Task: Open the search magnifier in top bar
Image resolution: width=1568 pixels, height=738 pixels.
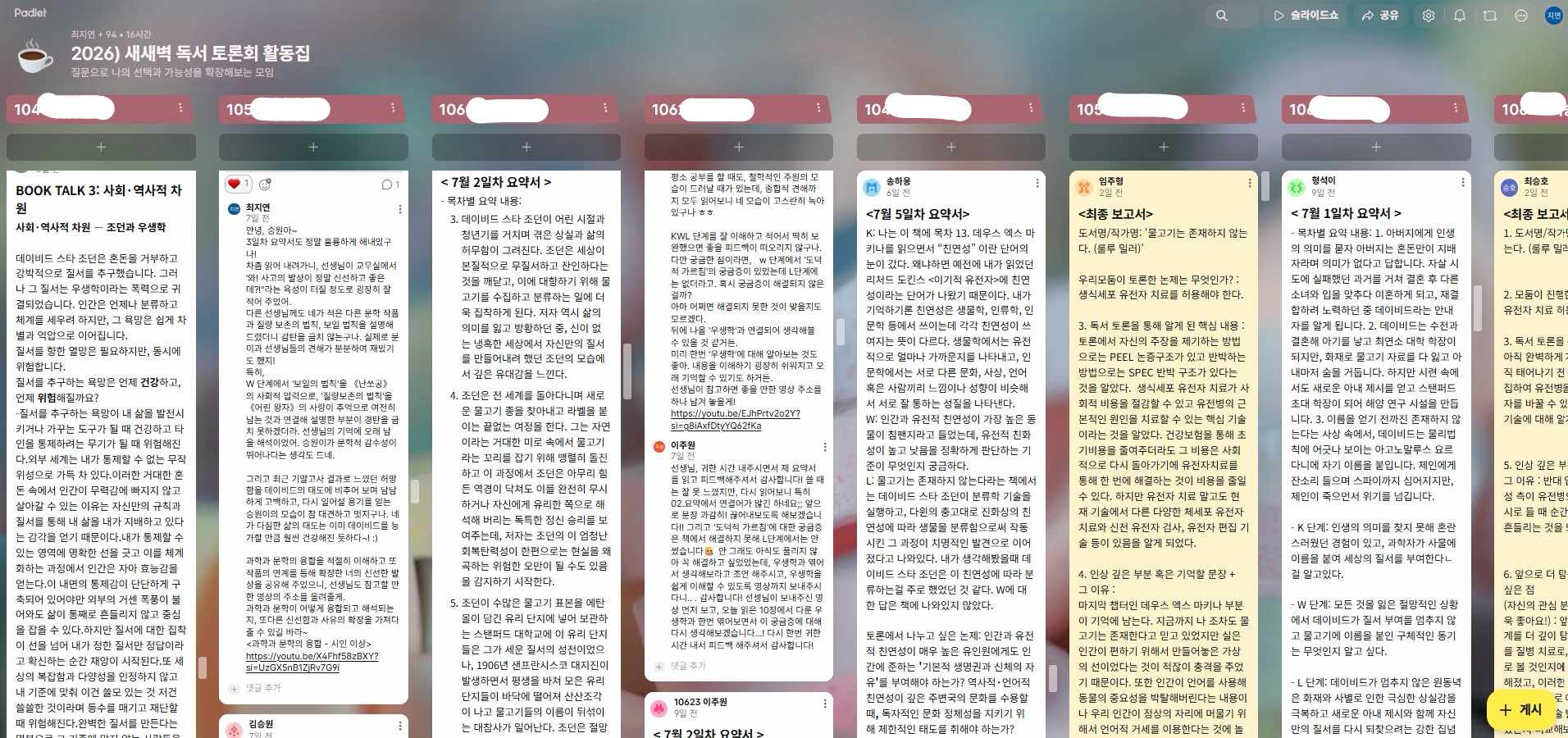Action: click(x=1222, y=16)
